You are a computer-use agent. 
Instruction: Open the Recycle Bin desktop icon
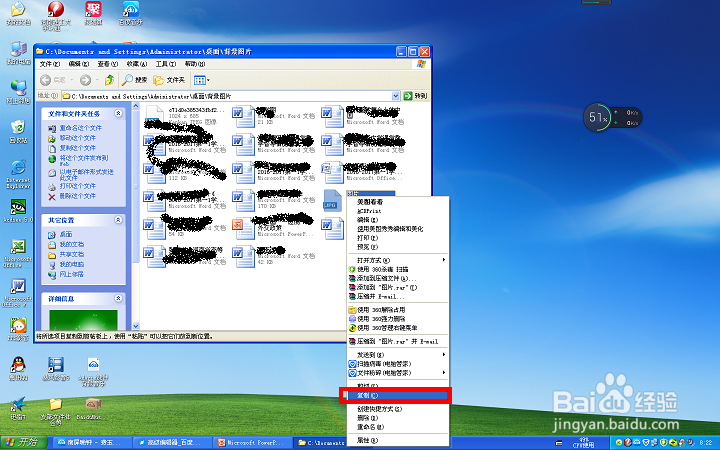coord(18,131)
